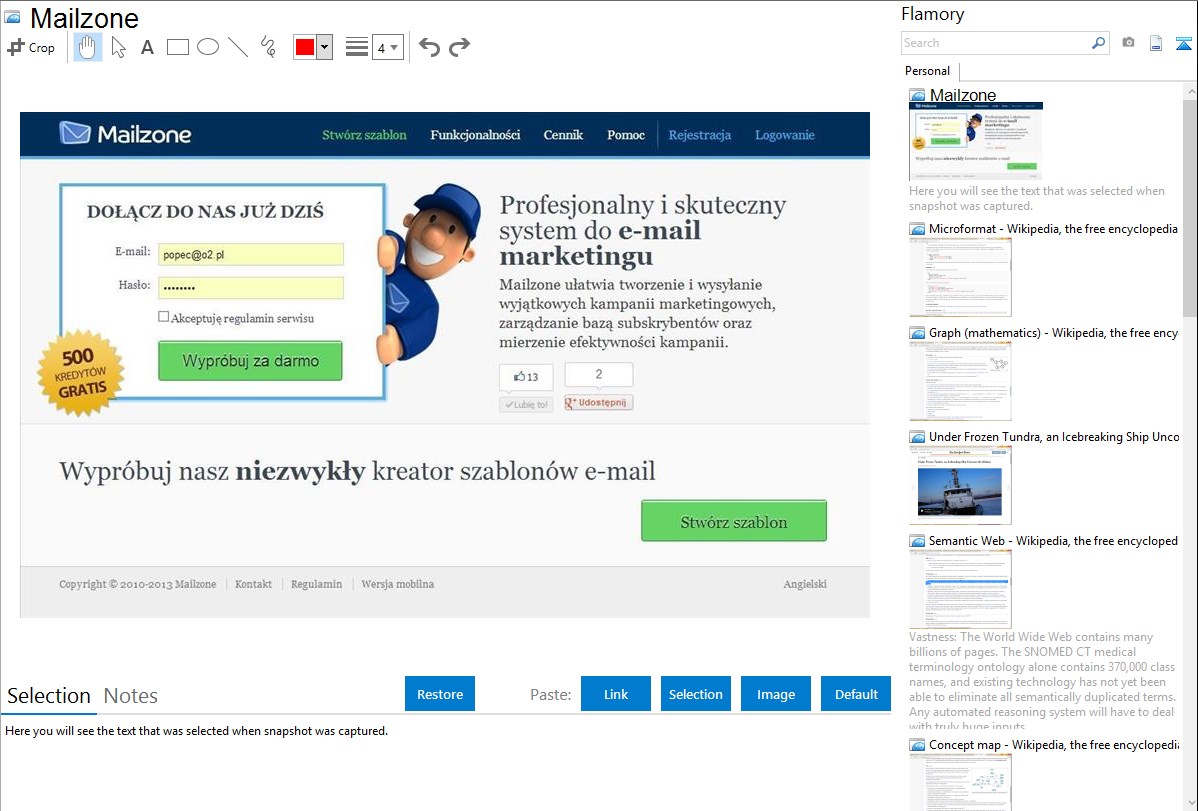Image resolution: width=1198 pixels, height=811 pixels.
Task: Select the Concept map snapshot title
Action: tap(1054, 744)
